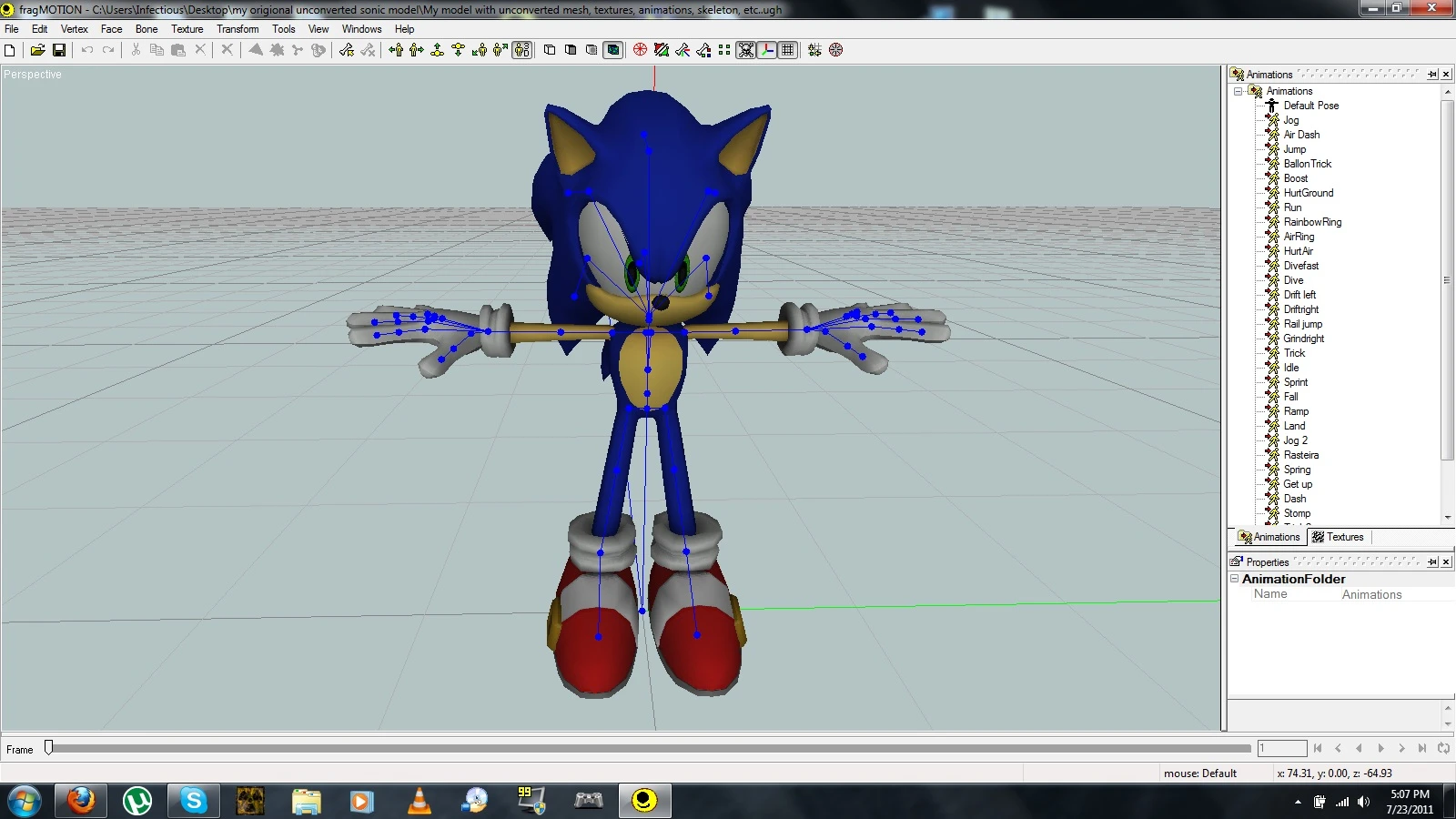Click the upward move figure icon

pyautogui.click(x=438, y=50)
